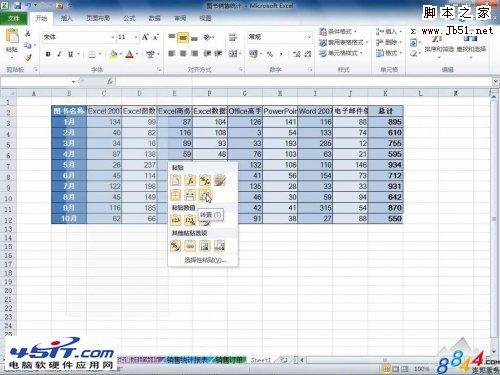Toggle Italic formatting

59,54
